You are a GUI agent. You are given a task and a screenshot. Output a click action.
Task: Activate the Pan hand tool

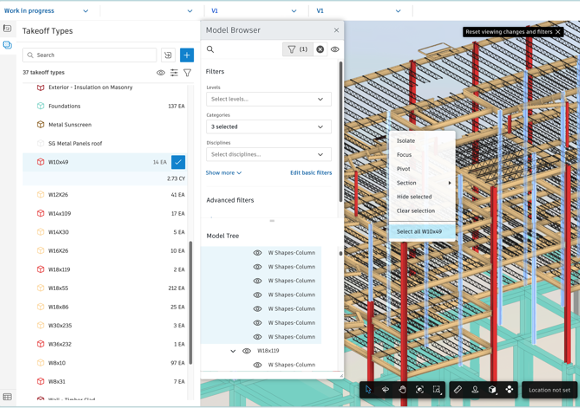(402, 390)
